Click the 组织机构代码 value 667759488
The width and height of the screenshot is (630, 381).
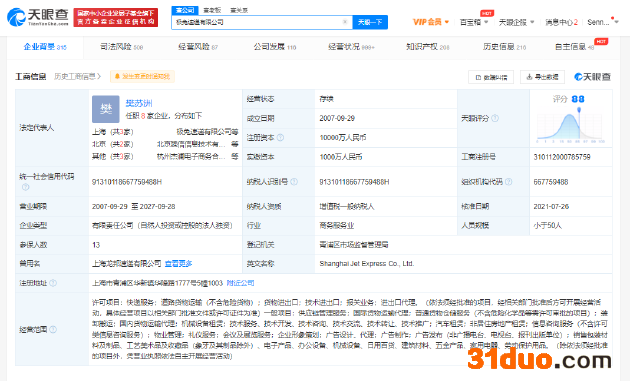click(551, 182)
